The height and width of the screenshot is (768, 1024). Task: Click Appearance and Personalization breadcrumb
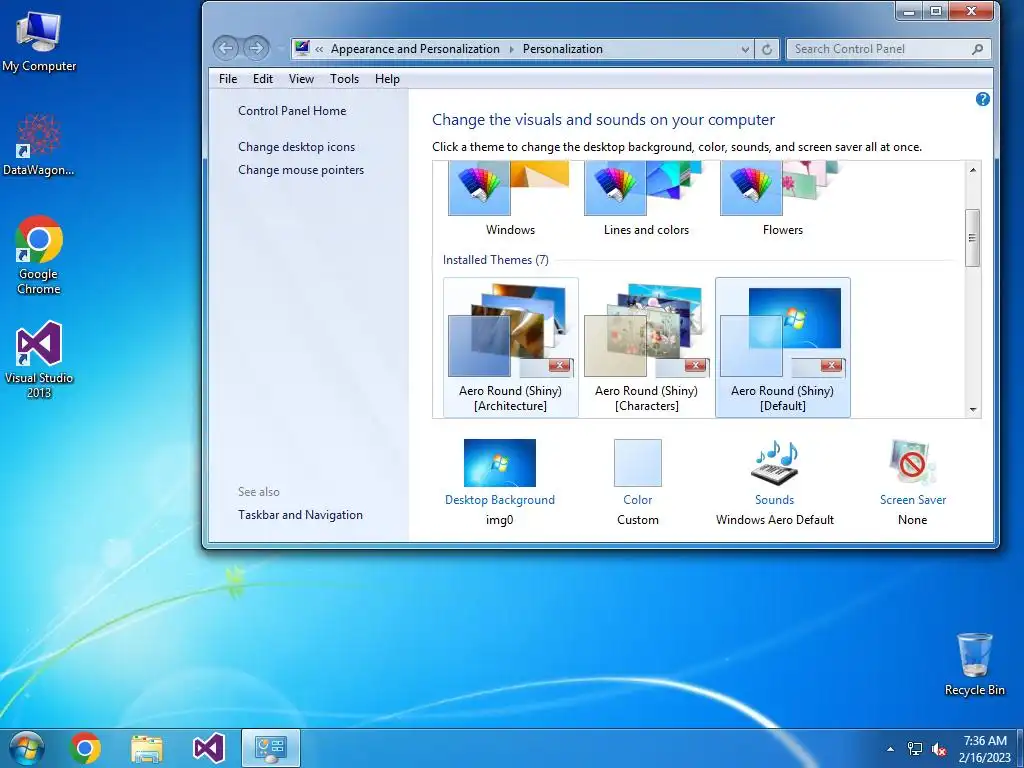(x=415, y=49)
